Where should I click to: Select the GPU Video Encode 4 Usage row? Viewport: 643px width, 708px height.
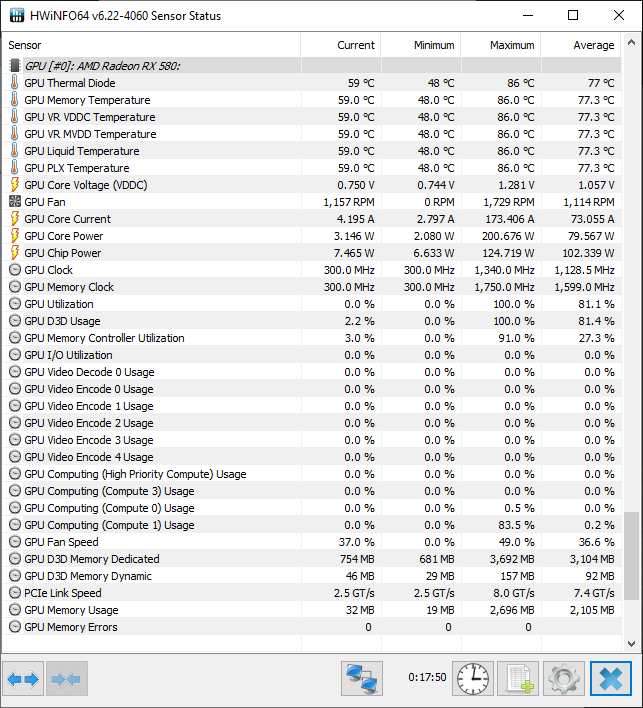point(312,457)
